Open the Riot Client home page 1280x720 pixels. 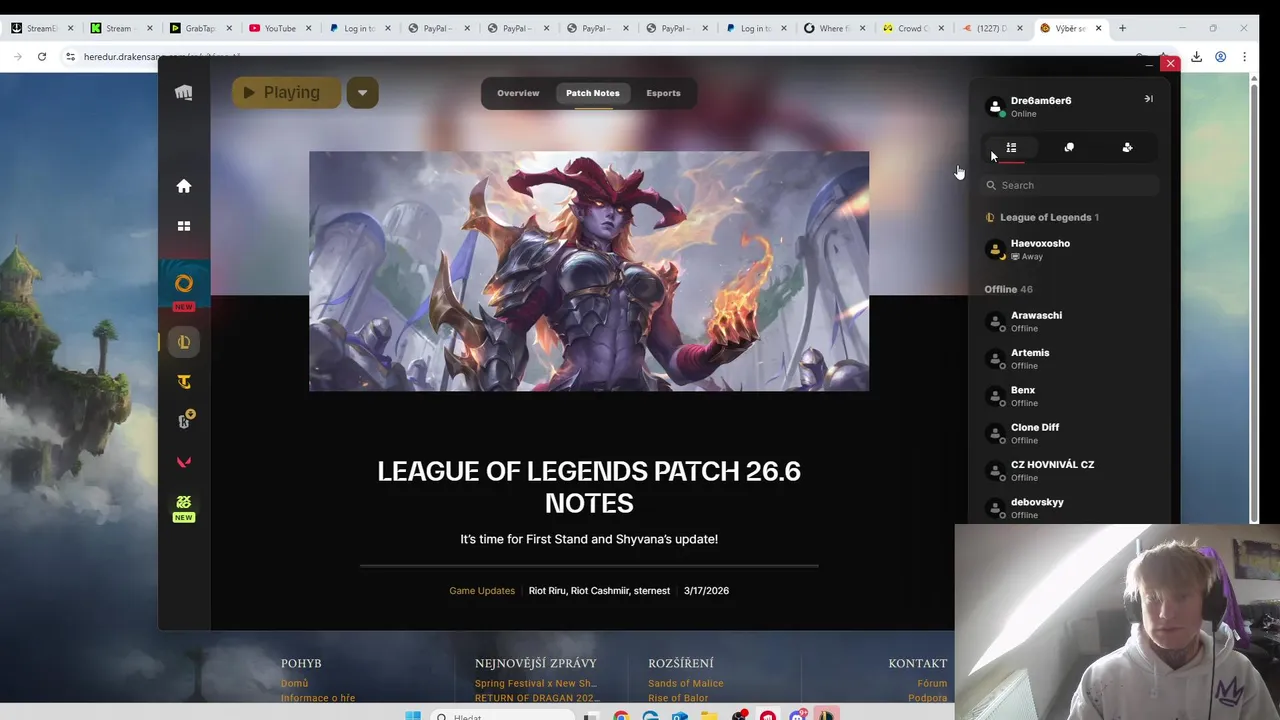184,186
